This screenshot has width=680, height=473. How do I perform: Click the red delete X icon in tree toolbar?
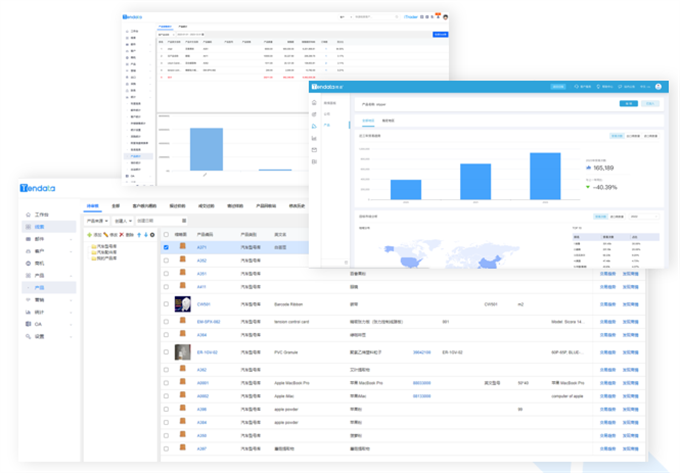tap(123, 234)
